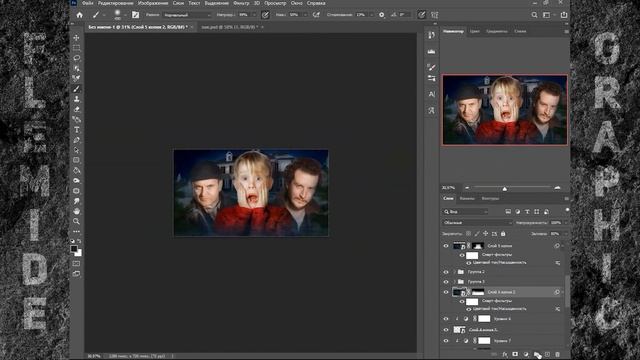The height and width of the screenshot is (360, 640).
Task: Select the Zoom tool in left toolbar
Action: [x=76, y=221]
